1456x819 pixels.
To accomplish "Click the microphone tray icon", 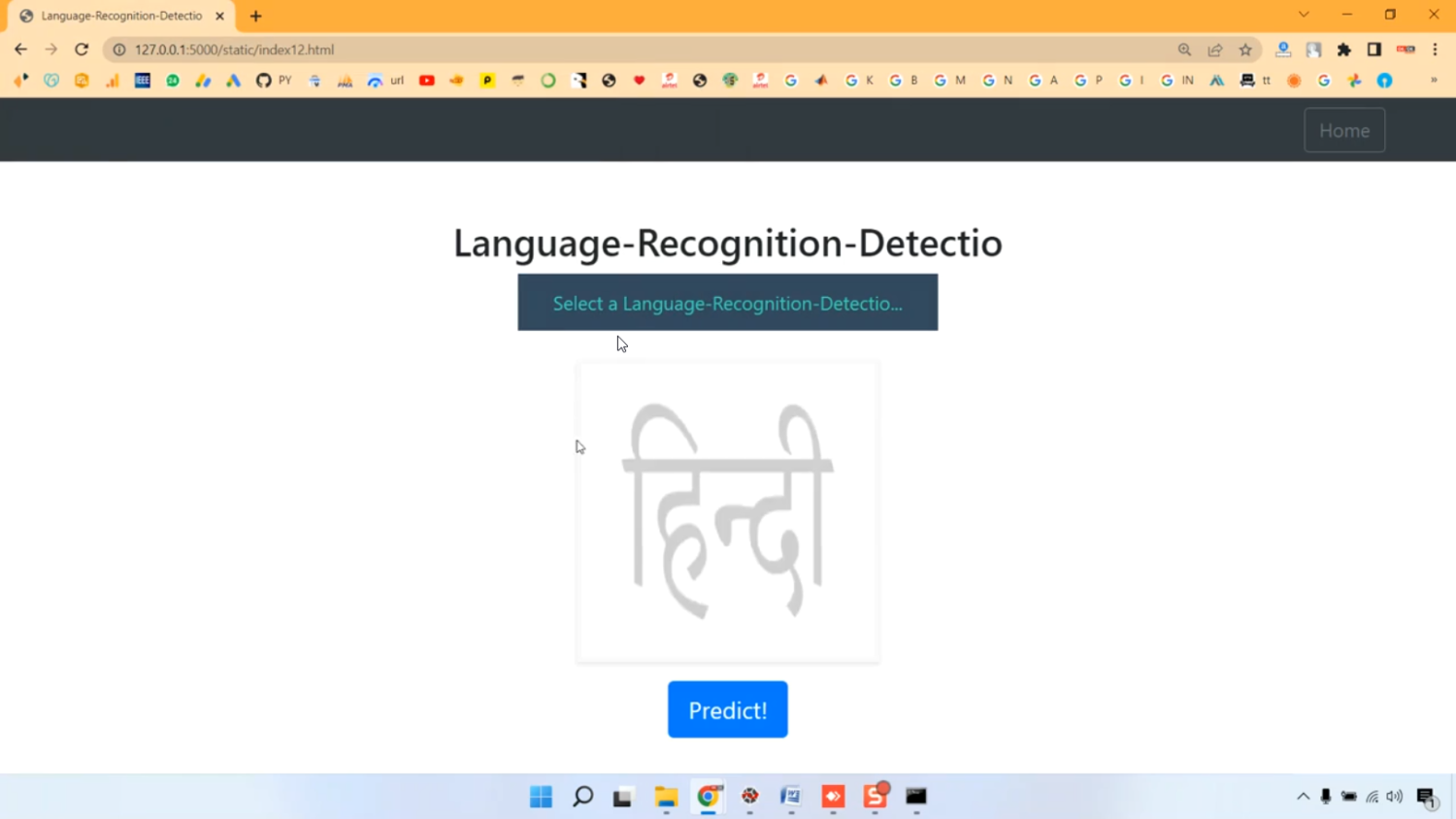I will [x=1326, y=797].
